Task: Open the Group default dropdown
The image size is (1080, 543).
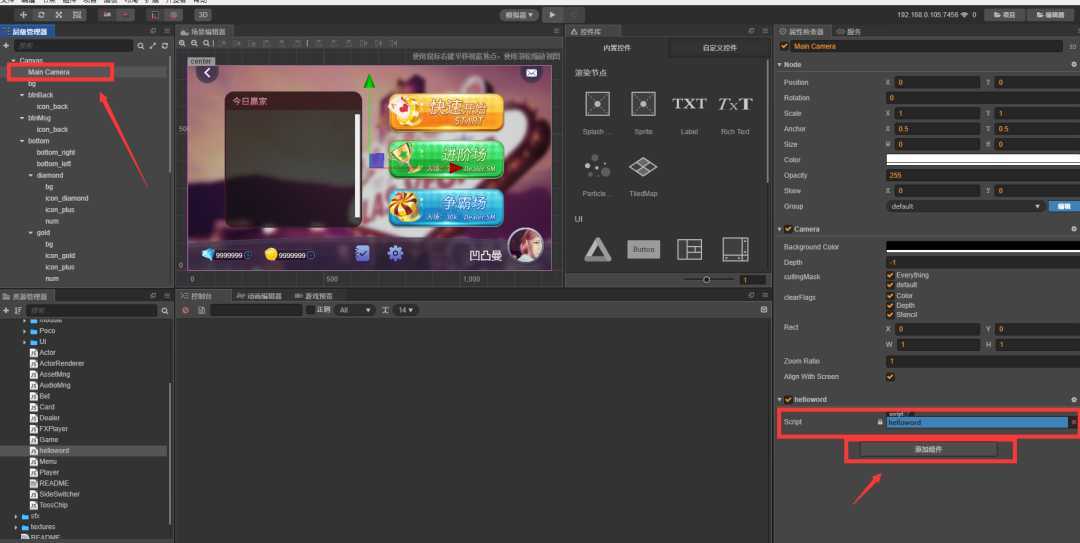Action: tap(965, 206)
